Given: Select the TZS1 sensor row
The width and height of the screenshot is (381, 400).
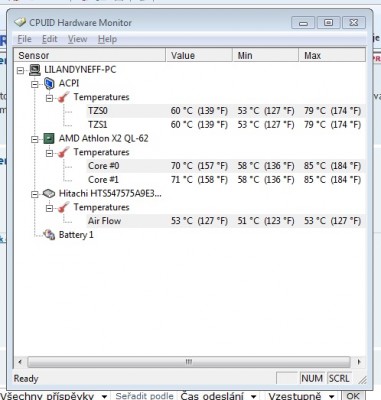Looking at the screenshot, I should tap(226, 125).
